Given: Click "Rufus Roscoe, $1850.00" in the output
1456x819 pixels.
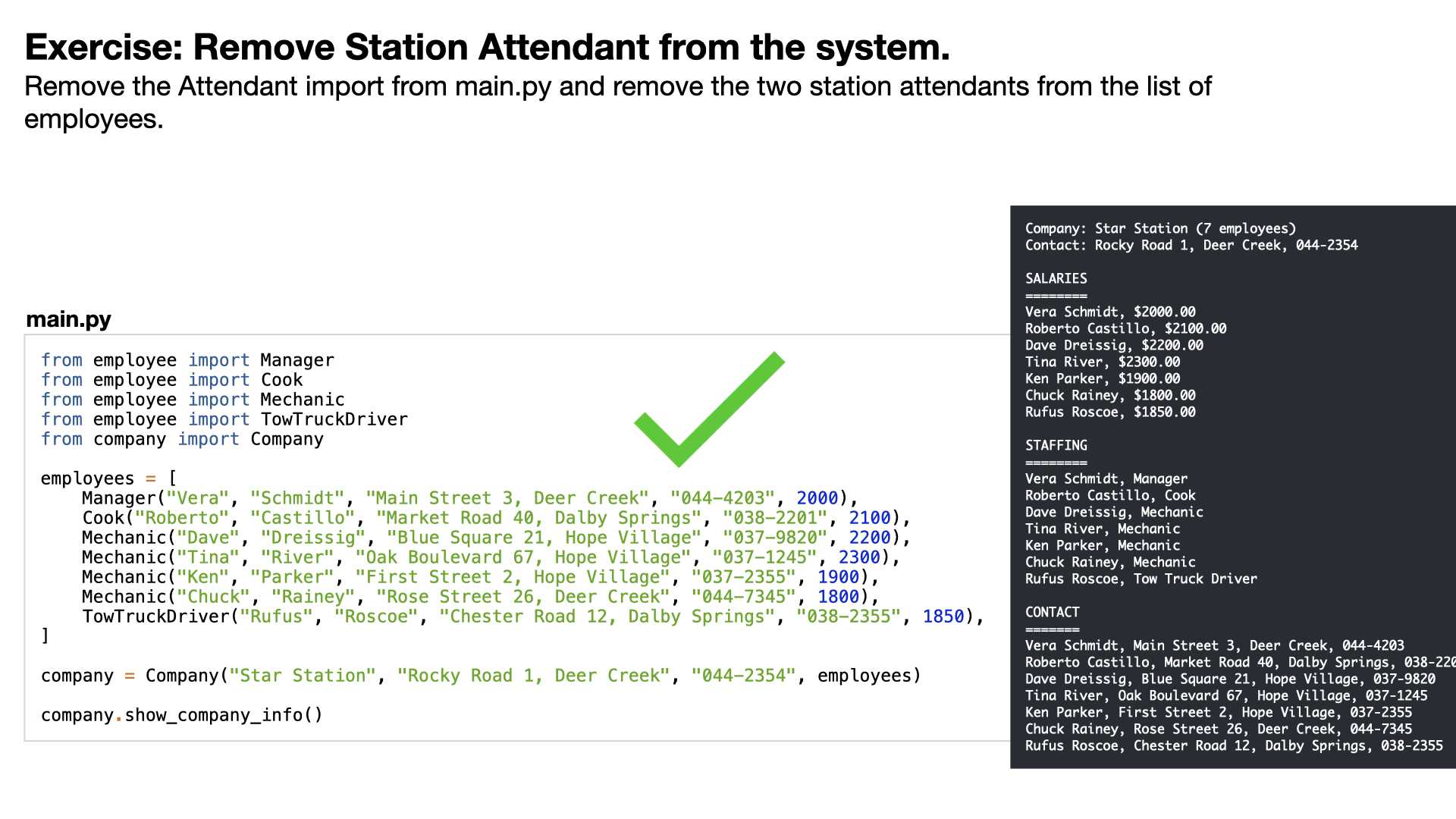Looking at the screenshot, I should [1110, 412].
